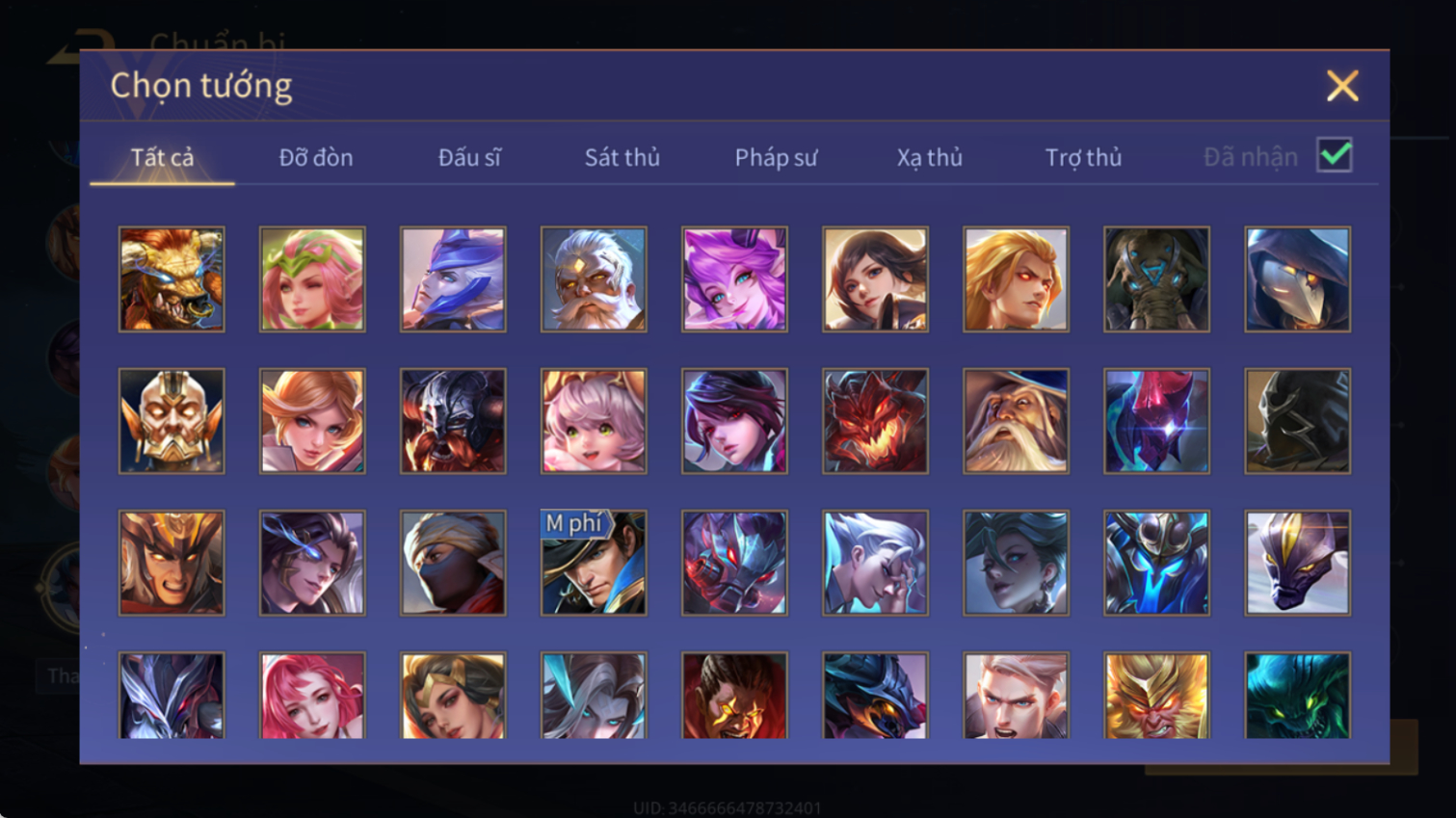This screenshot has height=818, width=1456.
Task: Select the golden bull hero portrait
Action: (x=172, y=279)
